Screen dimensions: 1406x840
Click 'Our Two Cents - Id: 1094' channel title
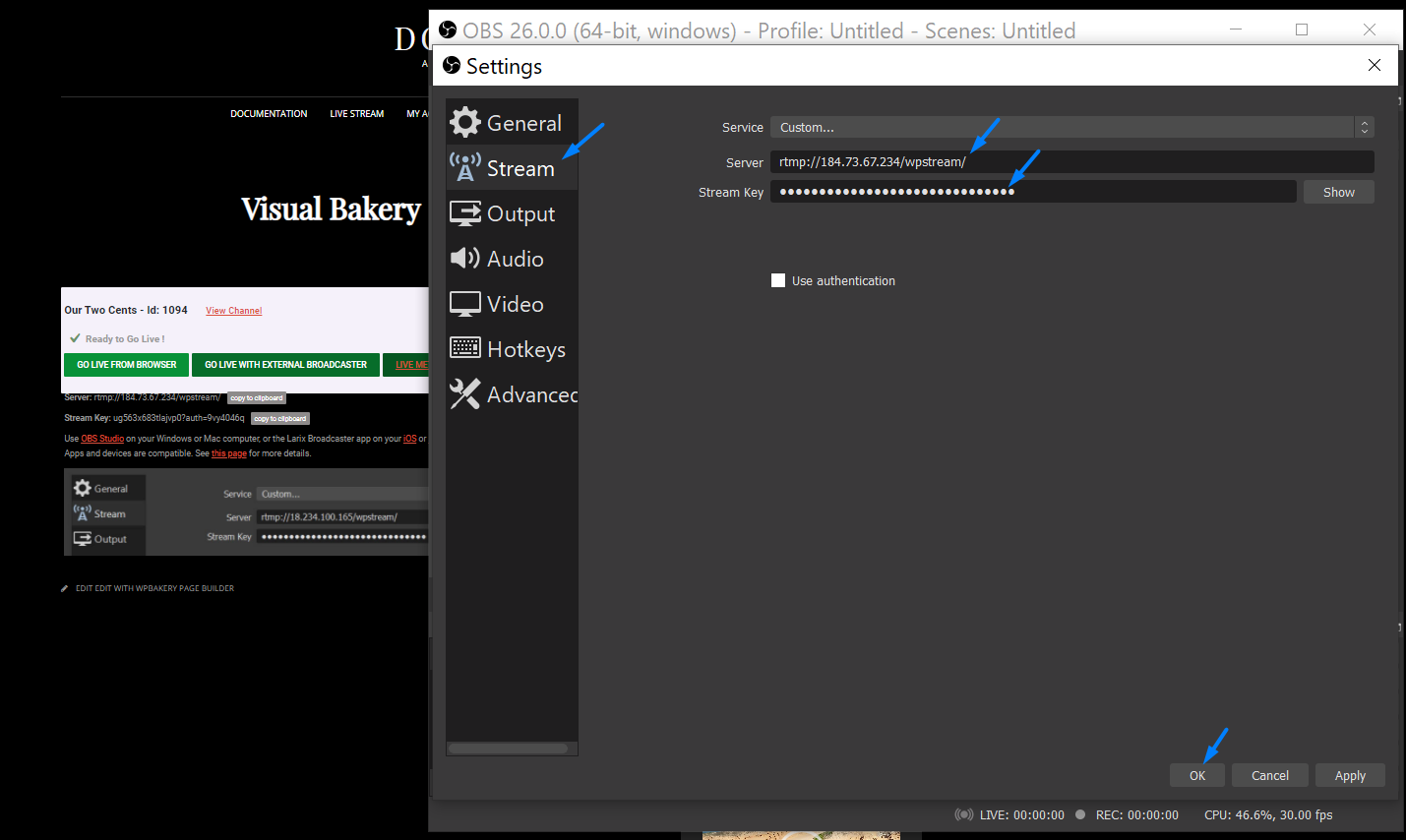tap(126, 310)
